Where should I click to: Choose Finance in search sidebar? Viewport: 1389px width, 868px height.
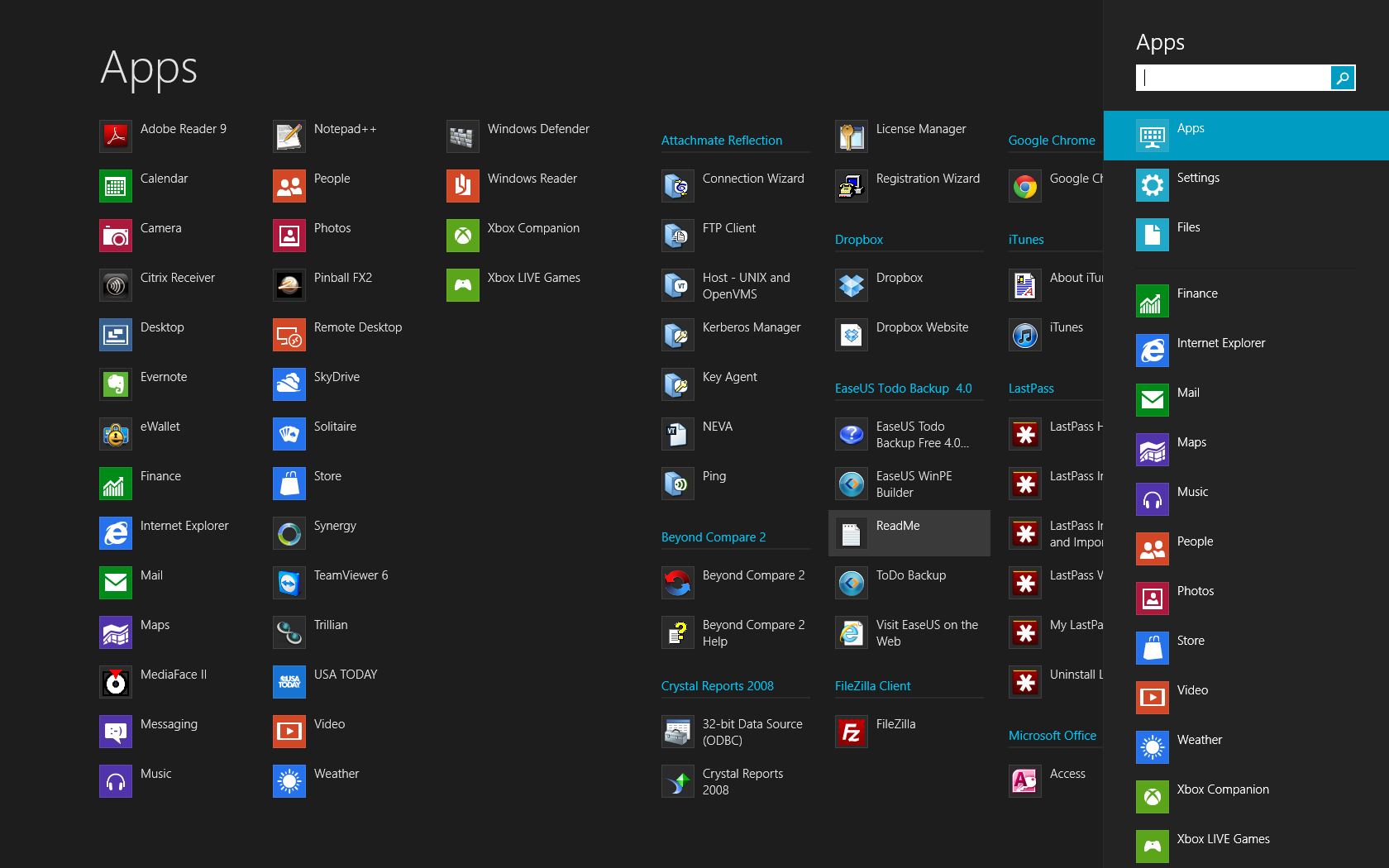point(1246,301)
